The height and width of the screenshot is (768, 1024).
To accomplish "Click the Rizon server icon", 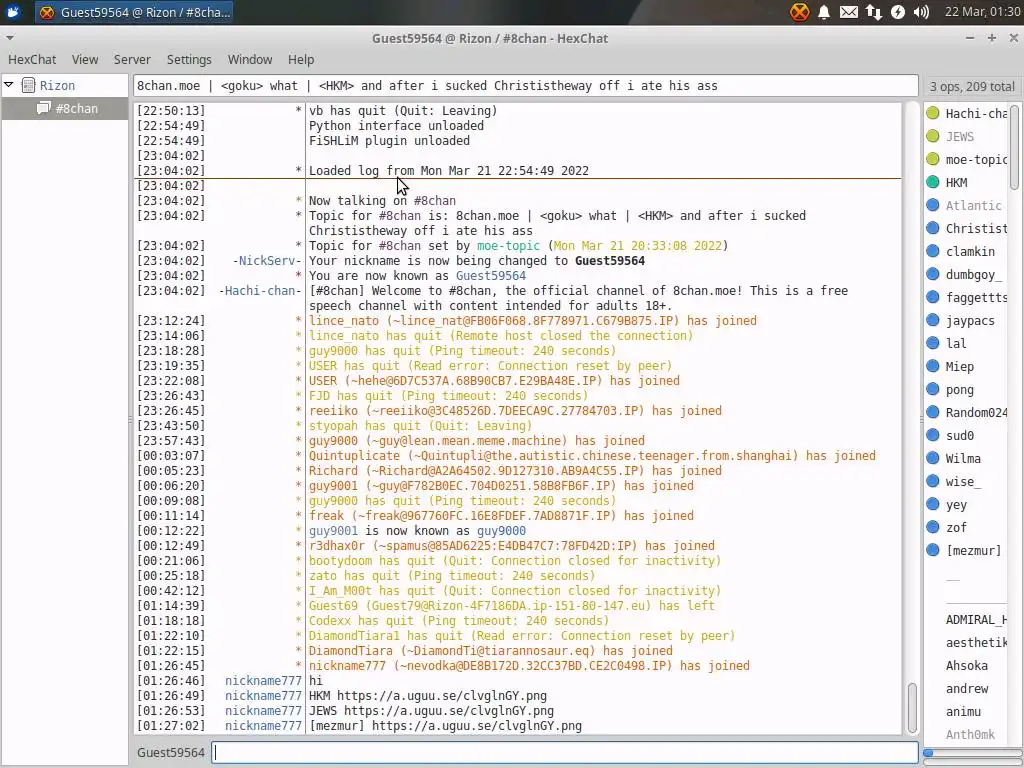I will pyautogui.click(x=28, y=85).
